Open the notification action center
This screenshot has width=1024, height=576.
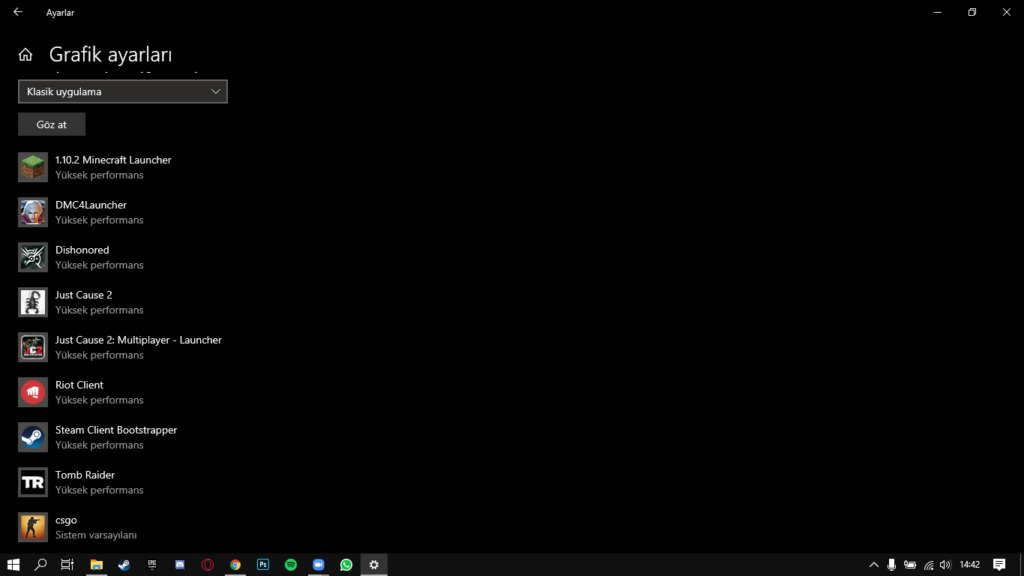coord(999,565)
